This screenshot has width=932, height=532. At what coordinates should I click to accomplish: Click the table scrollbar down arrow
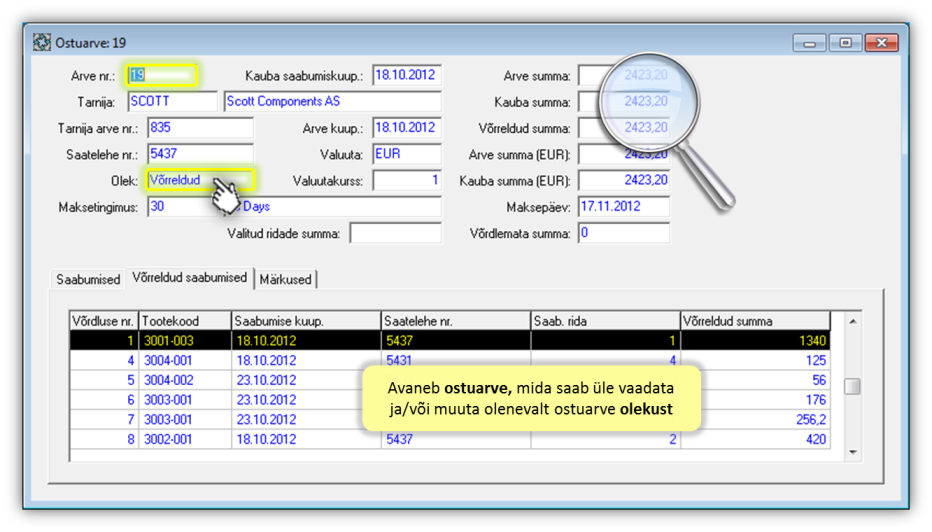pos(852,452)
